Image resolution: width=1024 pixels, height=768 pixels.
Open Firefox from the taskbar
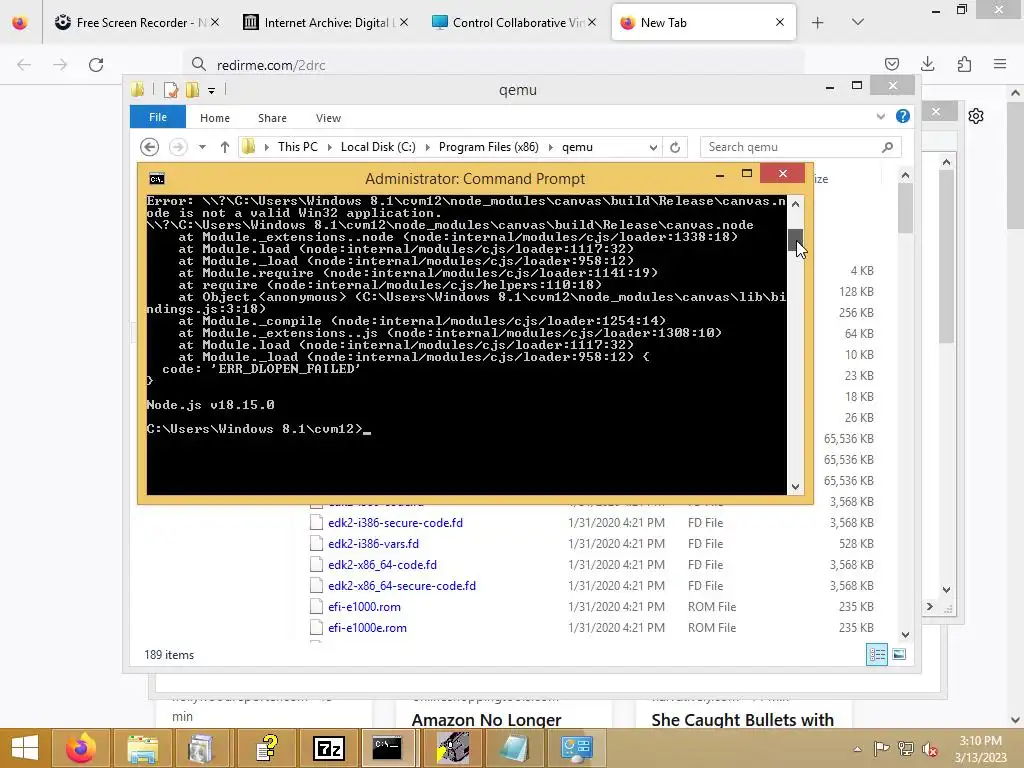[x=80, y=748]
